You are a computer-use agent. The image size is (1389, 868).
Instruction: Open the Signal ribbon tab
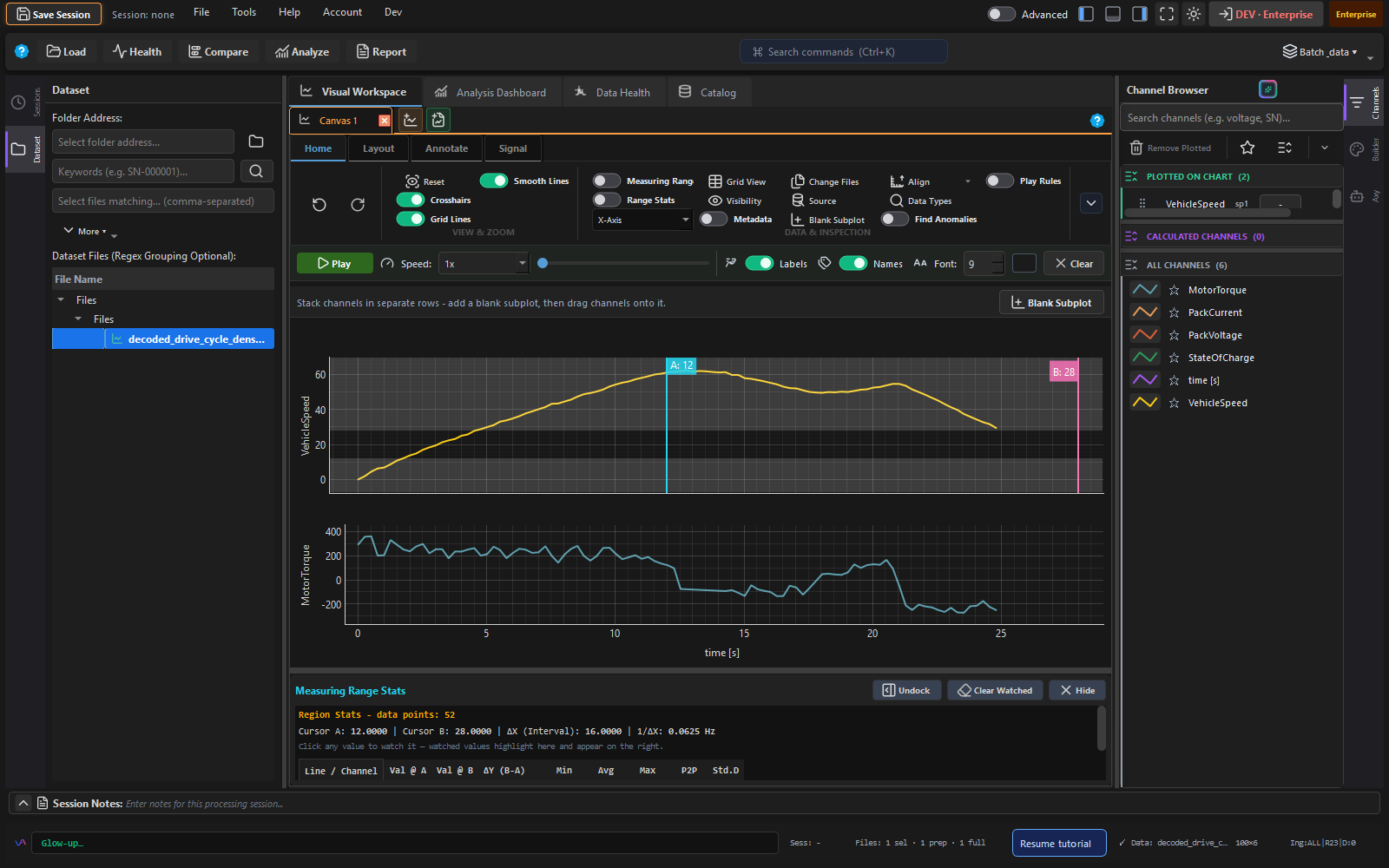pyautogui.click(x=512, y=148)
